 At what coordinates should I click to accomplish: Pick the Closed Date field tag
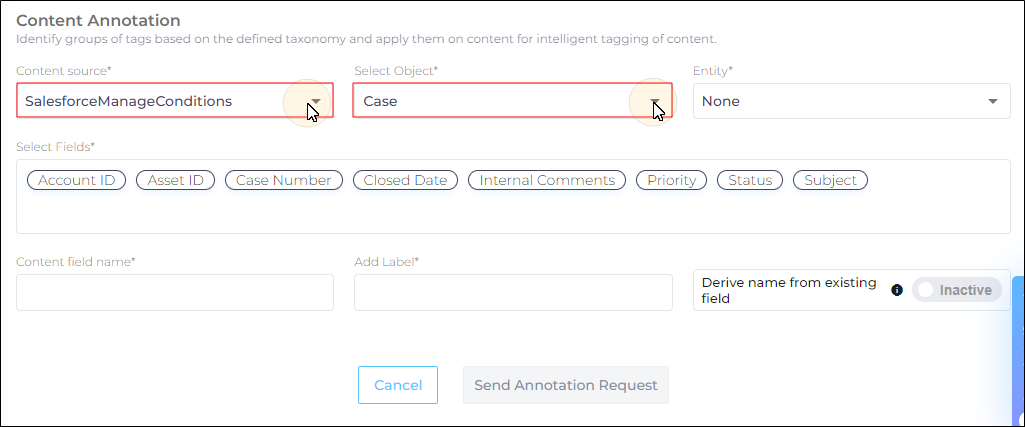[405, 180]
